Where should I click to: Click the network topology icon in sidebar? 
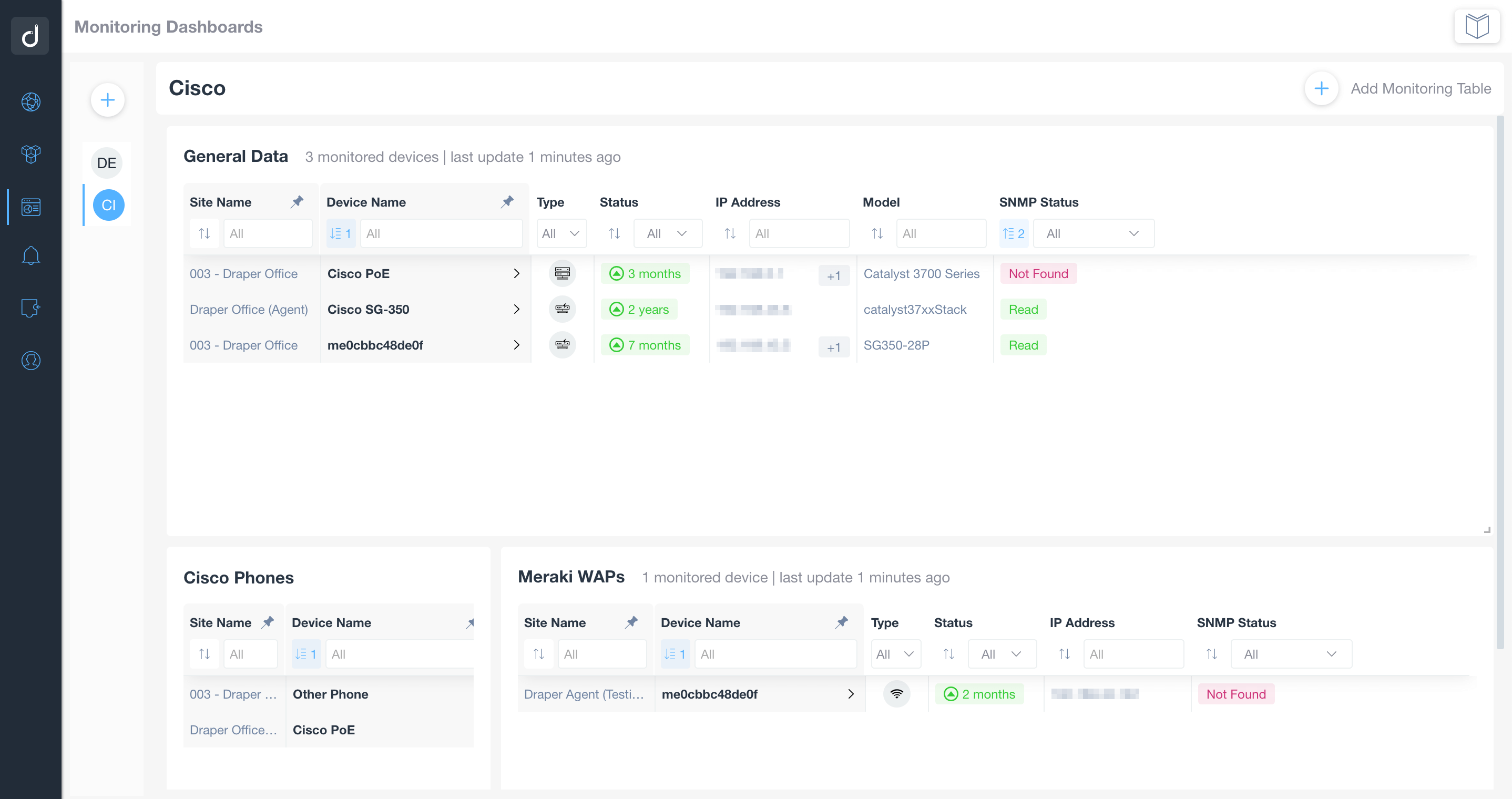coord(30,100)
